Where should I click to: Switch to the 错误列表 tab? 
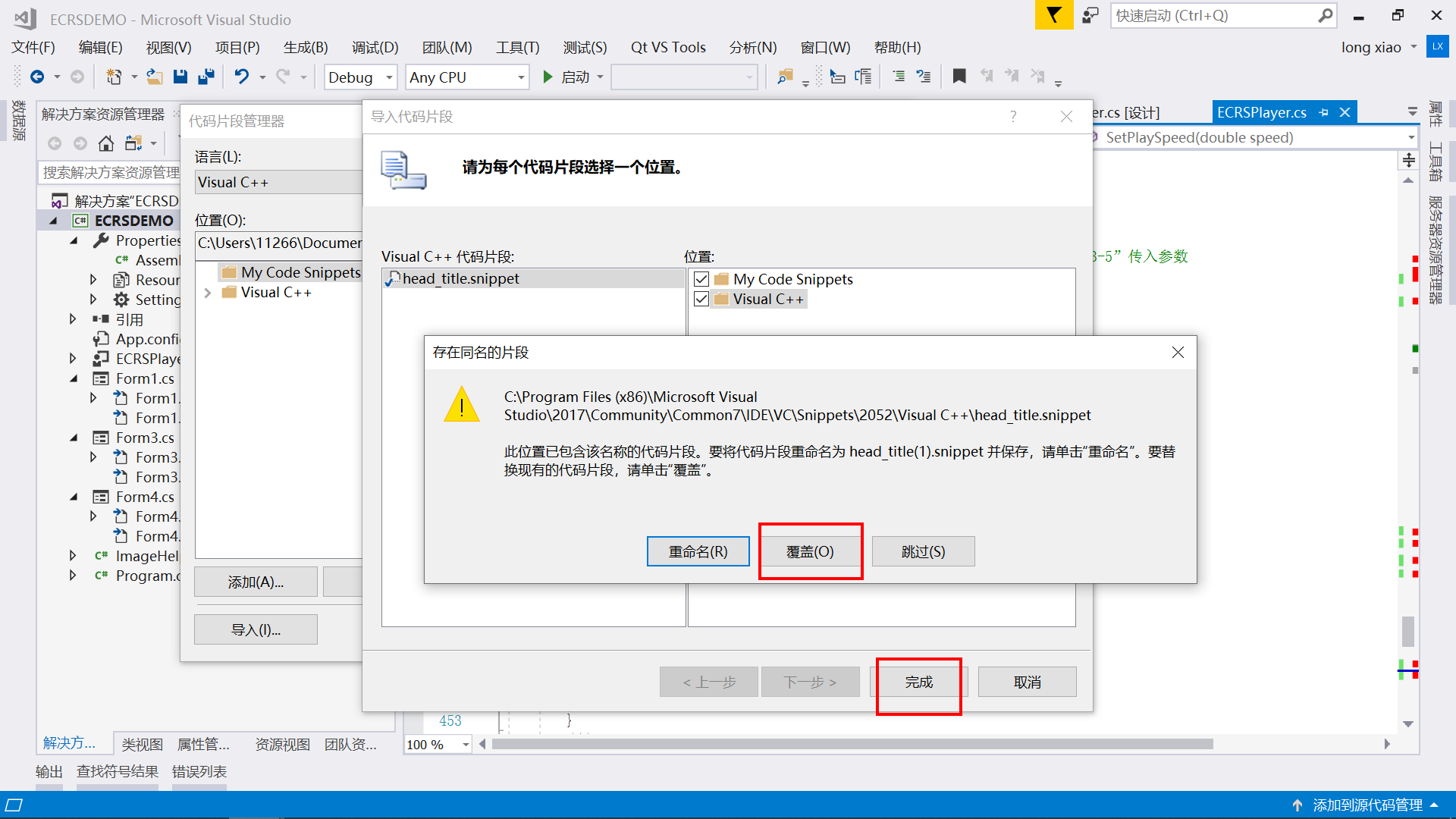pyautogui.click(x=199, y=771)
